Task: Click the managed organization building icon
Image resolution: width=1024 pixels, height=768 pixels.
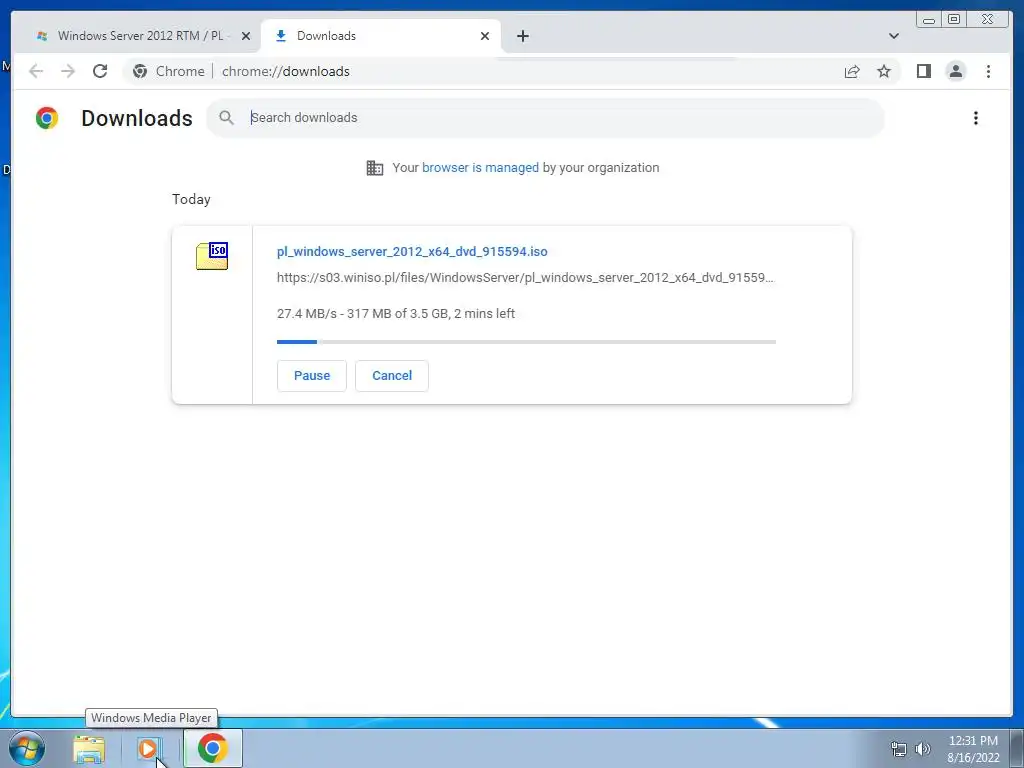Action: pyautogui.click(x=375, y=168)
